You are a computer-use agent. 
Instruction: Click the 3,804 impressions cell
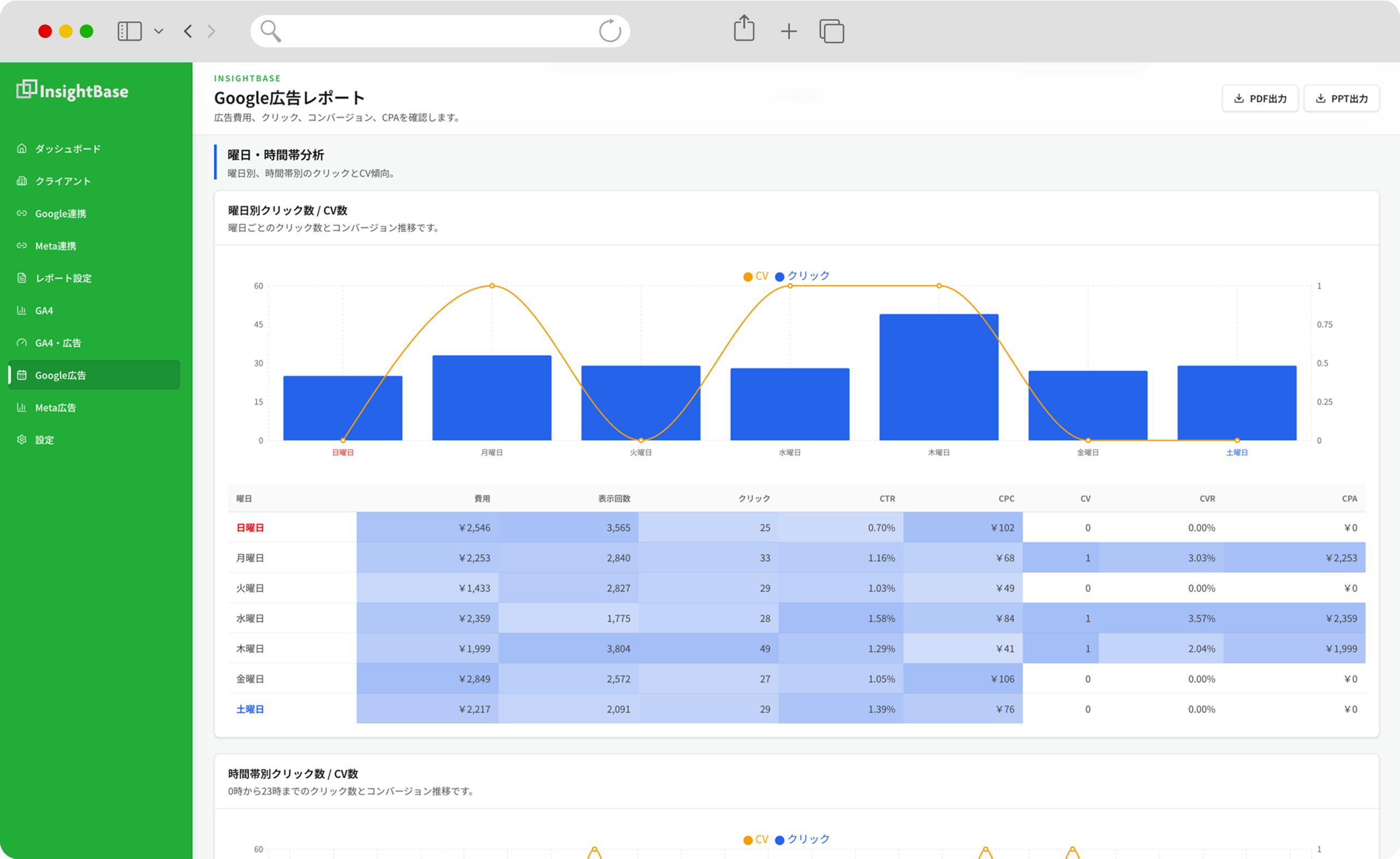click(x=568, y=649)
